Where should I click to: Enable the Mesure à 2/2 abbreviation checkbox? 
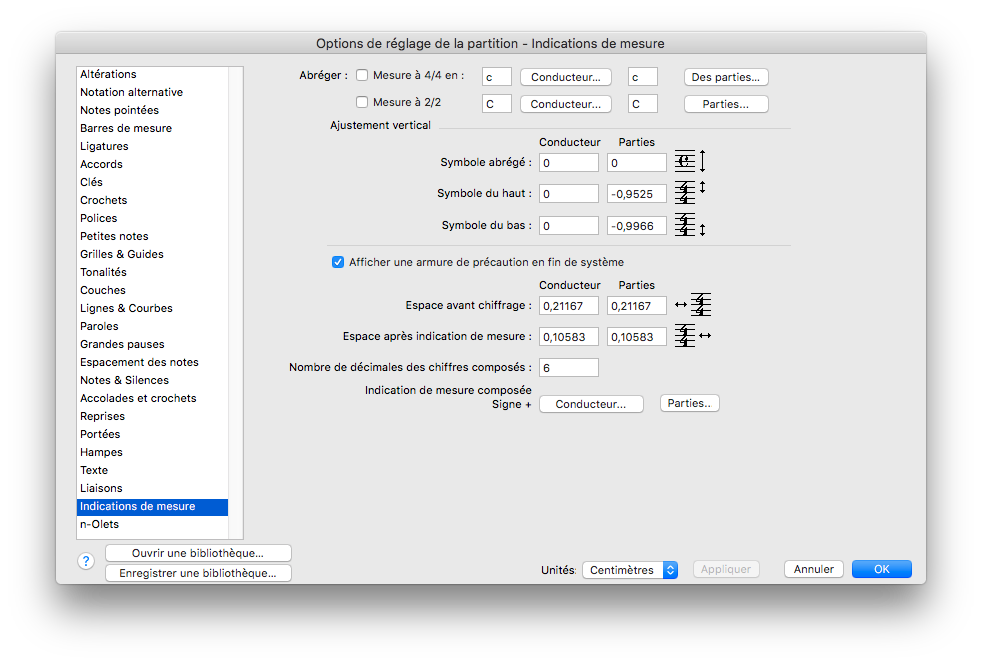362,102
